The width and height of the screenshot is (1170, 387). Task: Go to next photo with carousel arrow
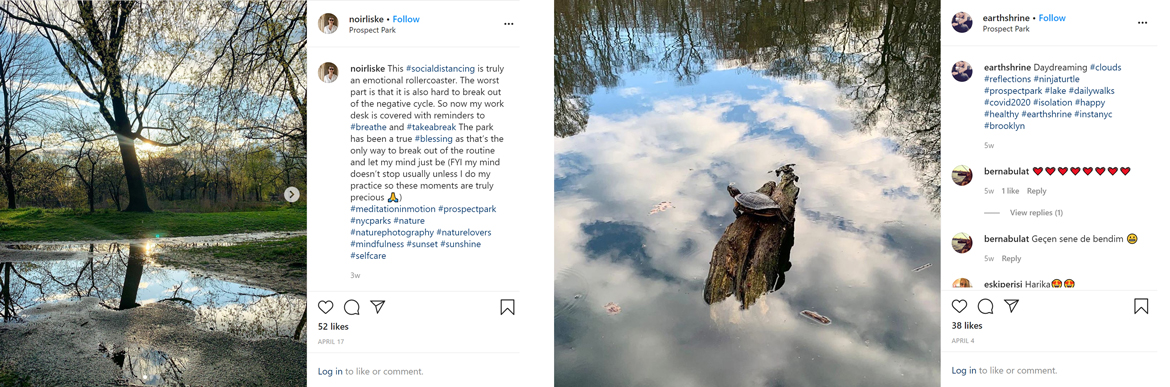point(292,194)
